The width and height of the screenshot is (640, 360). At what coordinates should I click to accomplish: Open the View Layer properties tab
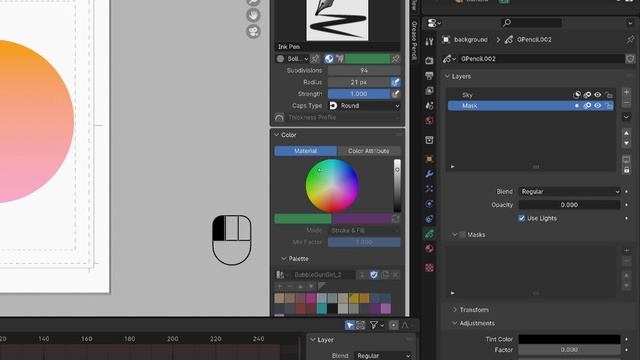click(429, 91)
